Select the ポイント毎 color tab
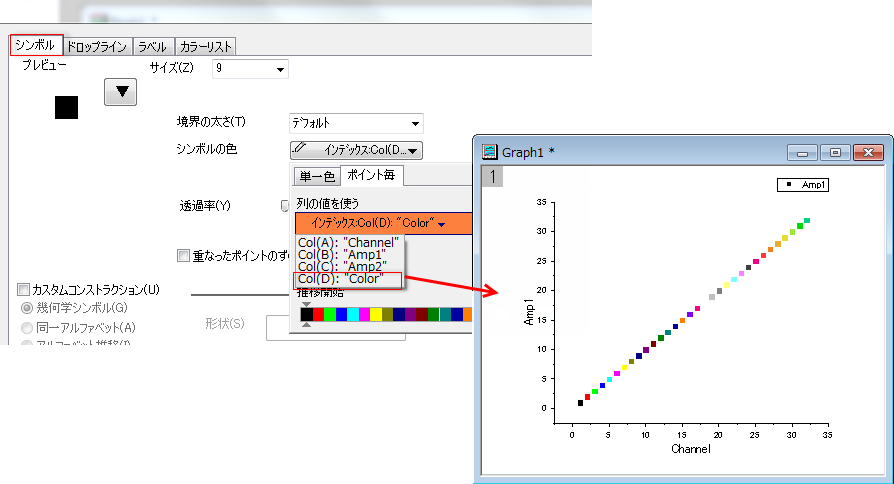The width and height of the screenshot is (894, 484). coord(371,175)
